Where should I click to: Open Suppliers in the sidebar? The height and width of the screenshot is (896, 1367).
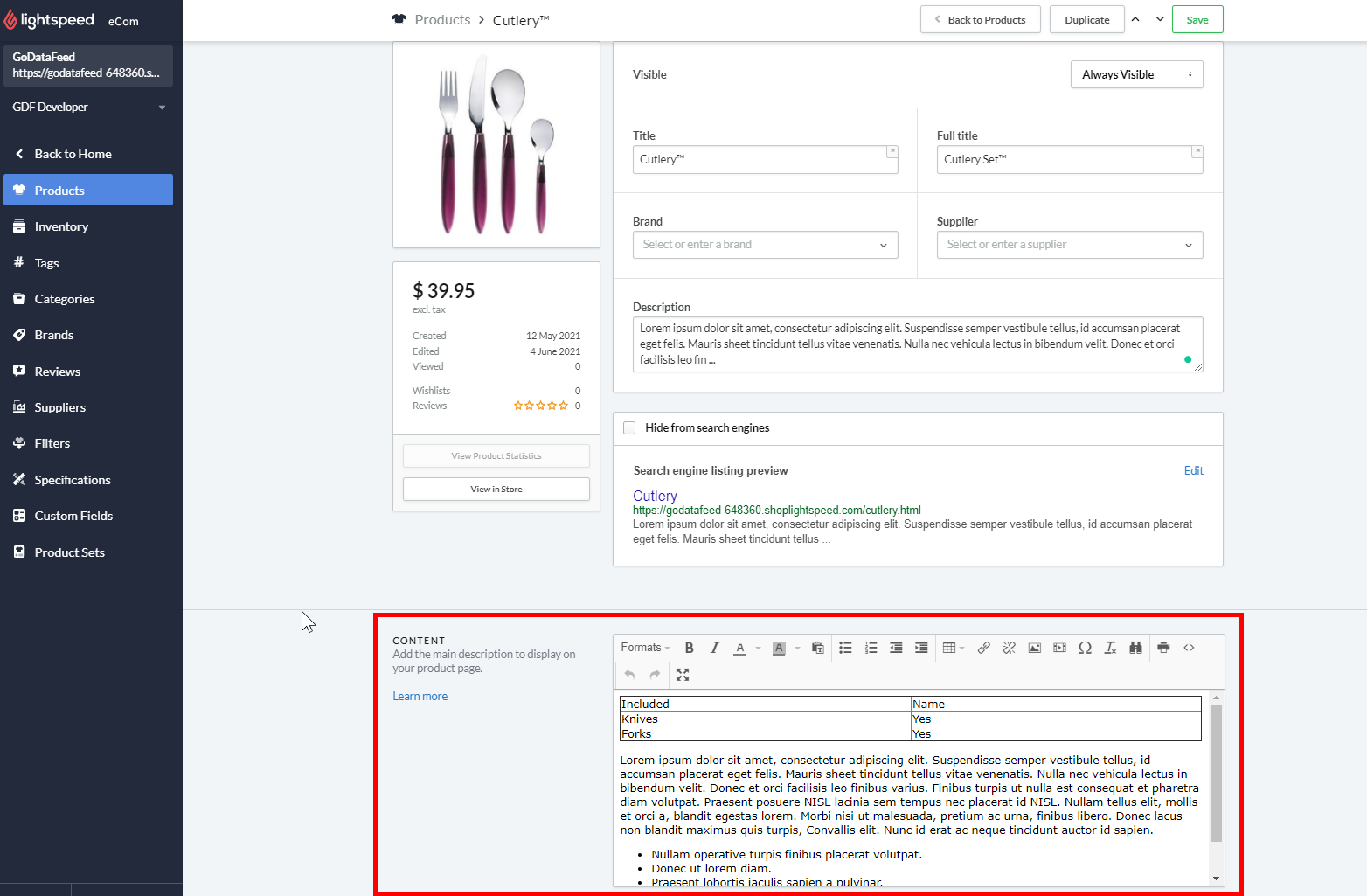[x=87, y=407]
